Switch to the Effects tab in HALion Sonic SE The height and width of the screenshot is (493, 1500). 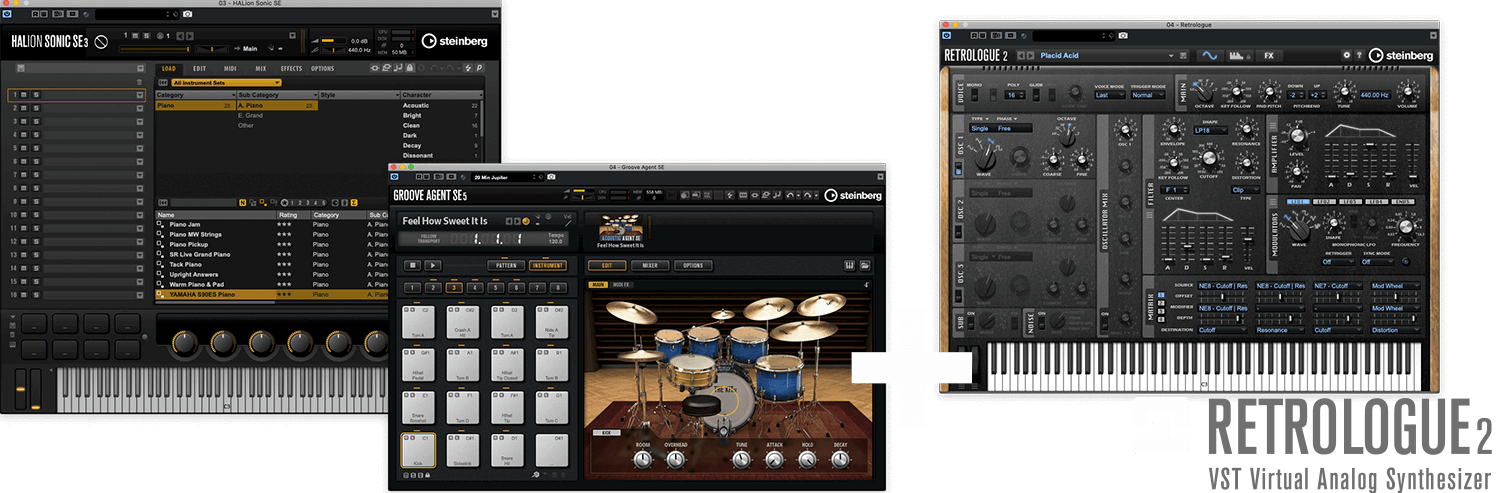(292, 68)
